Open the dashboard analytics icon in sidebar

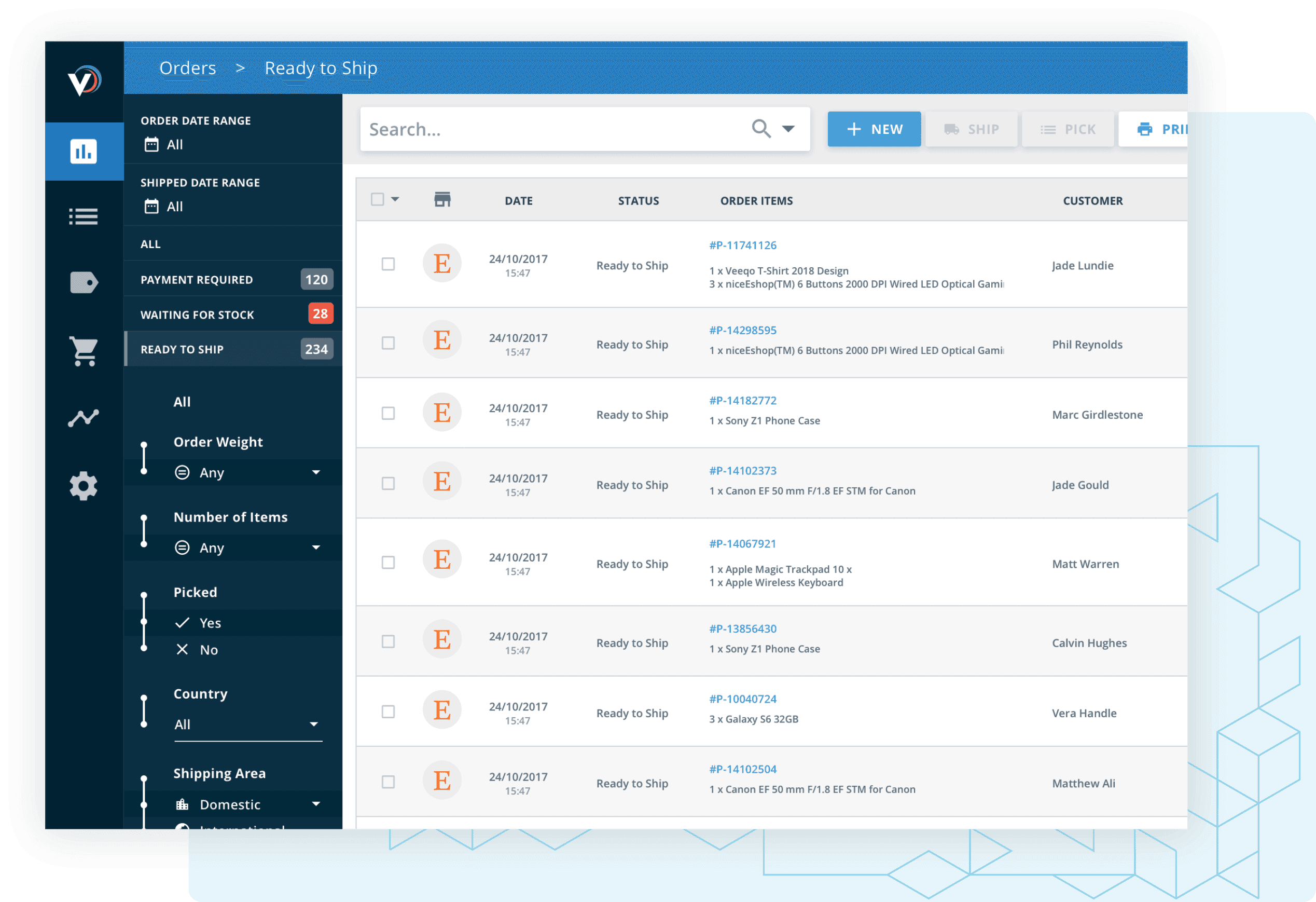tap(83, 151)
